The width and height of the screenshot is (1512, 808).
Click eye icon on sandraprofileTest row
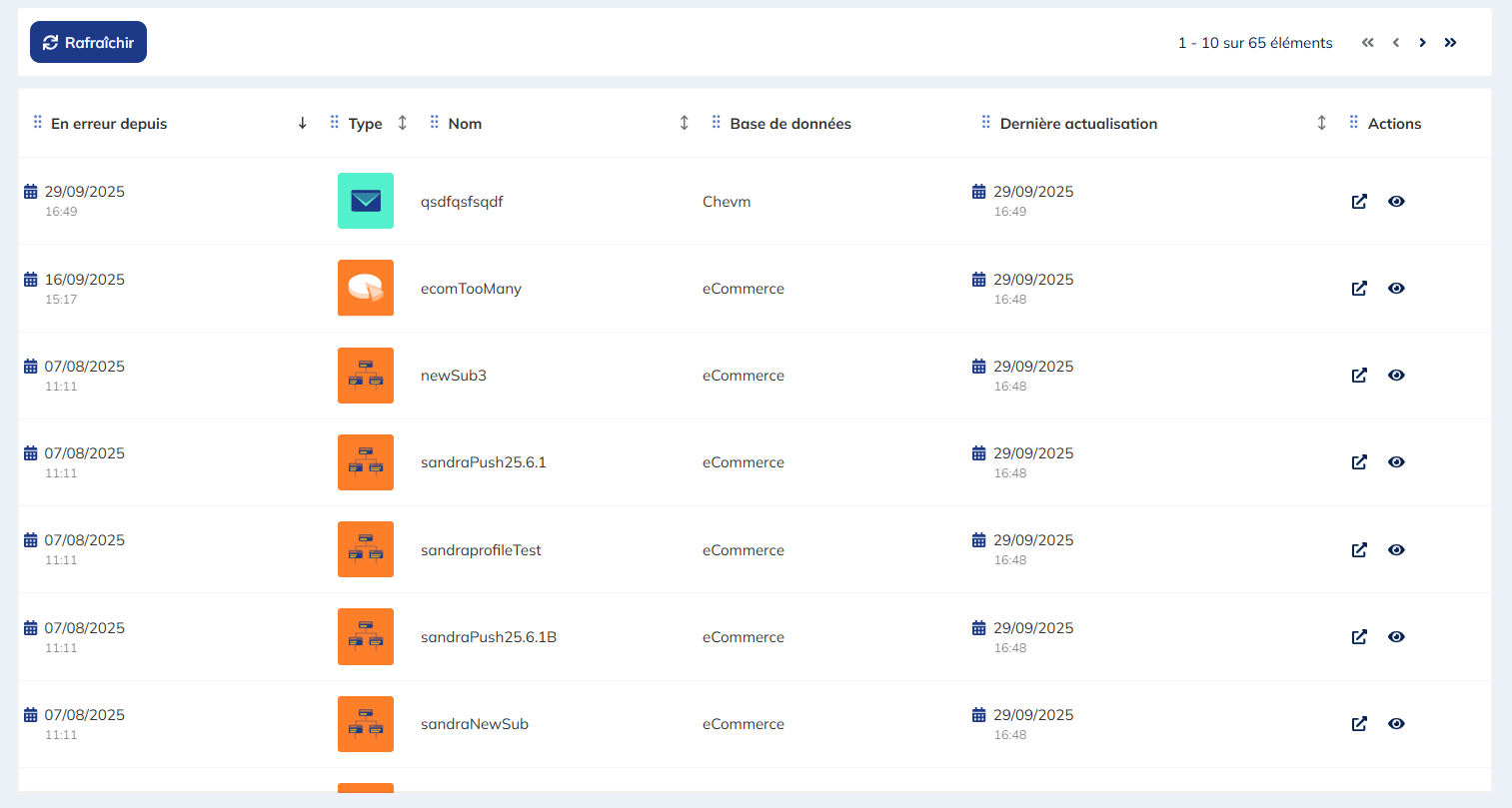1396,549
